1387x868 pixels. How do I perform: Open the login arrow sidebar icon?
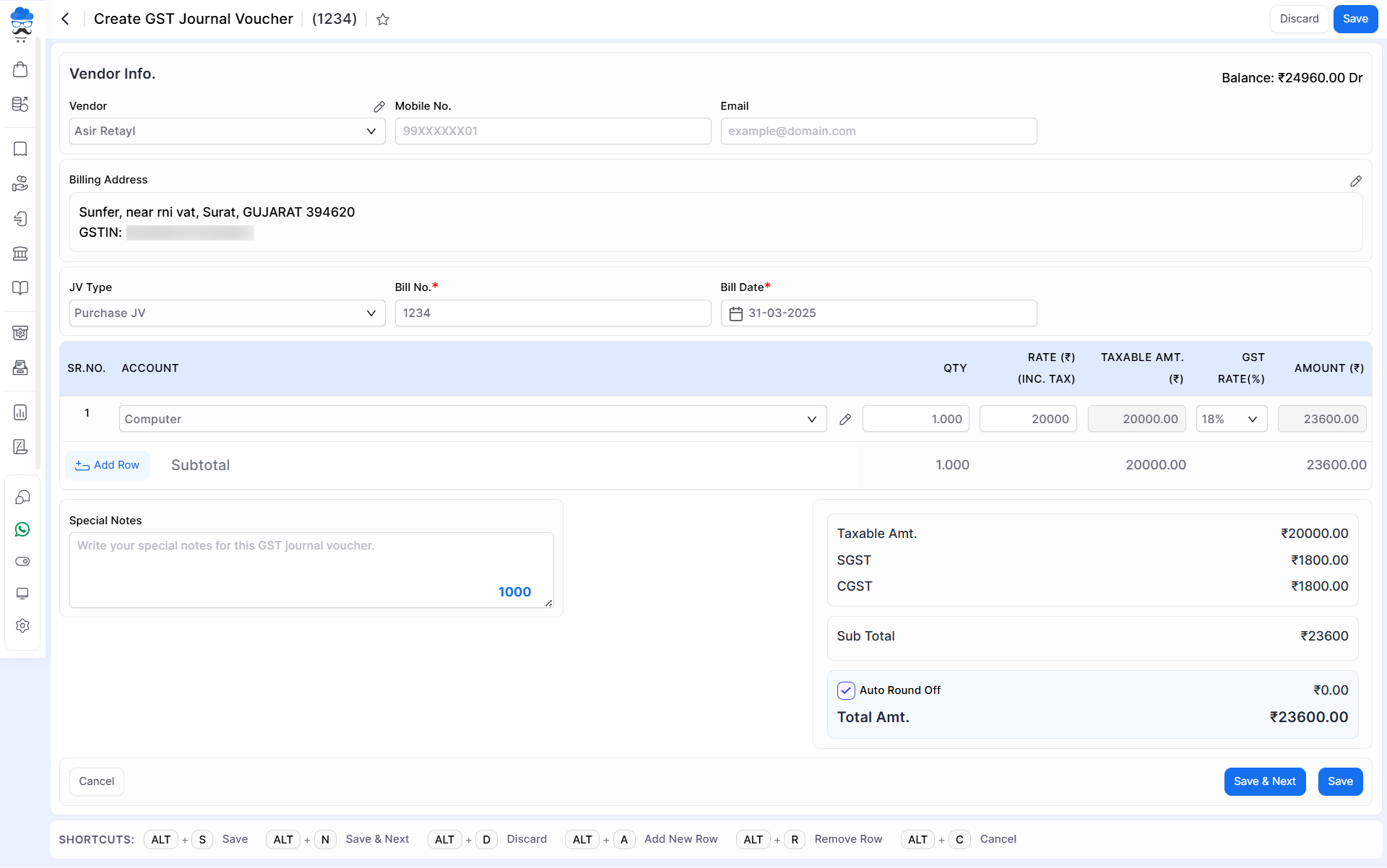click(21, 218)
